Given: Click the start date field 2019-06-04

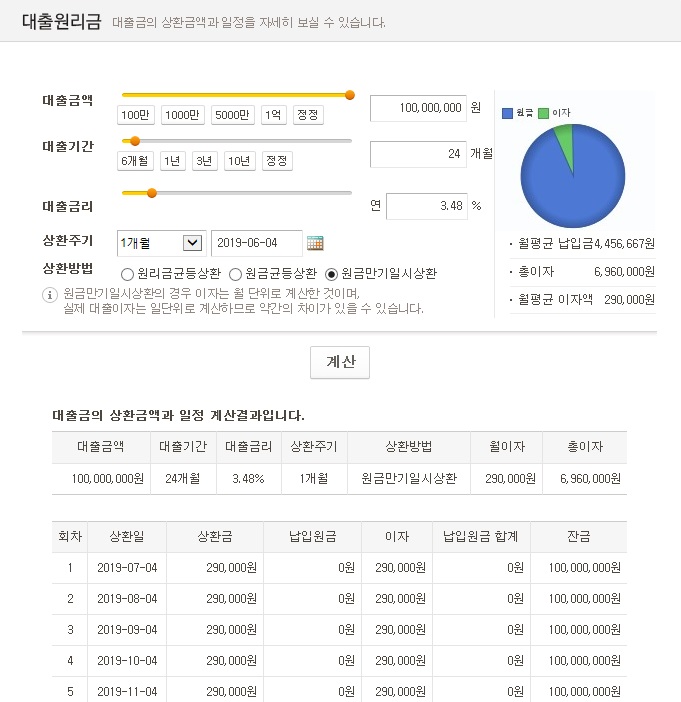Looking at the screenshot, I should [257, 243].
